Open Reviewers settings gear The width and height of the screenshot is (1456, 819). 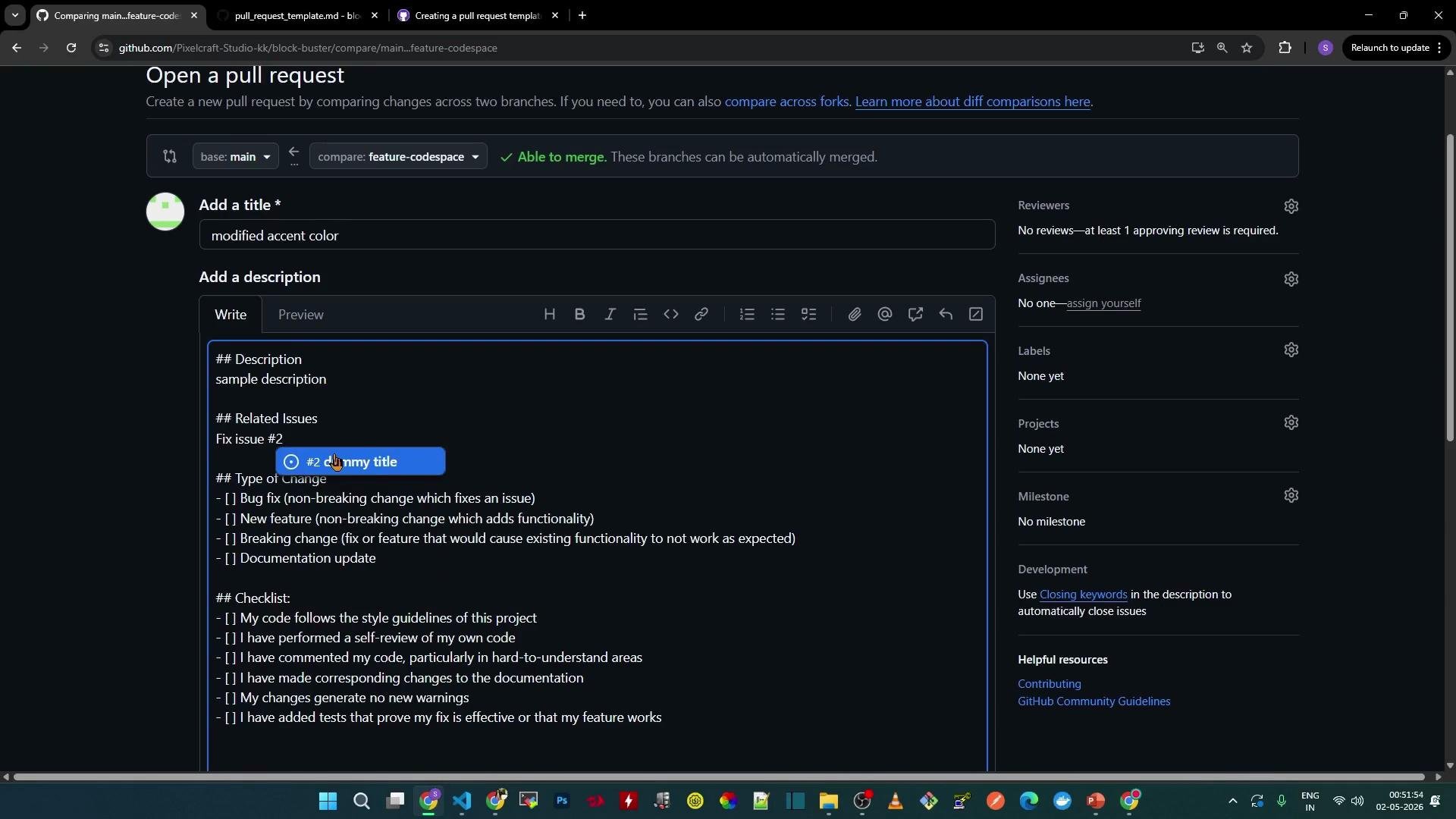point(1291,206)
